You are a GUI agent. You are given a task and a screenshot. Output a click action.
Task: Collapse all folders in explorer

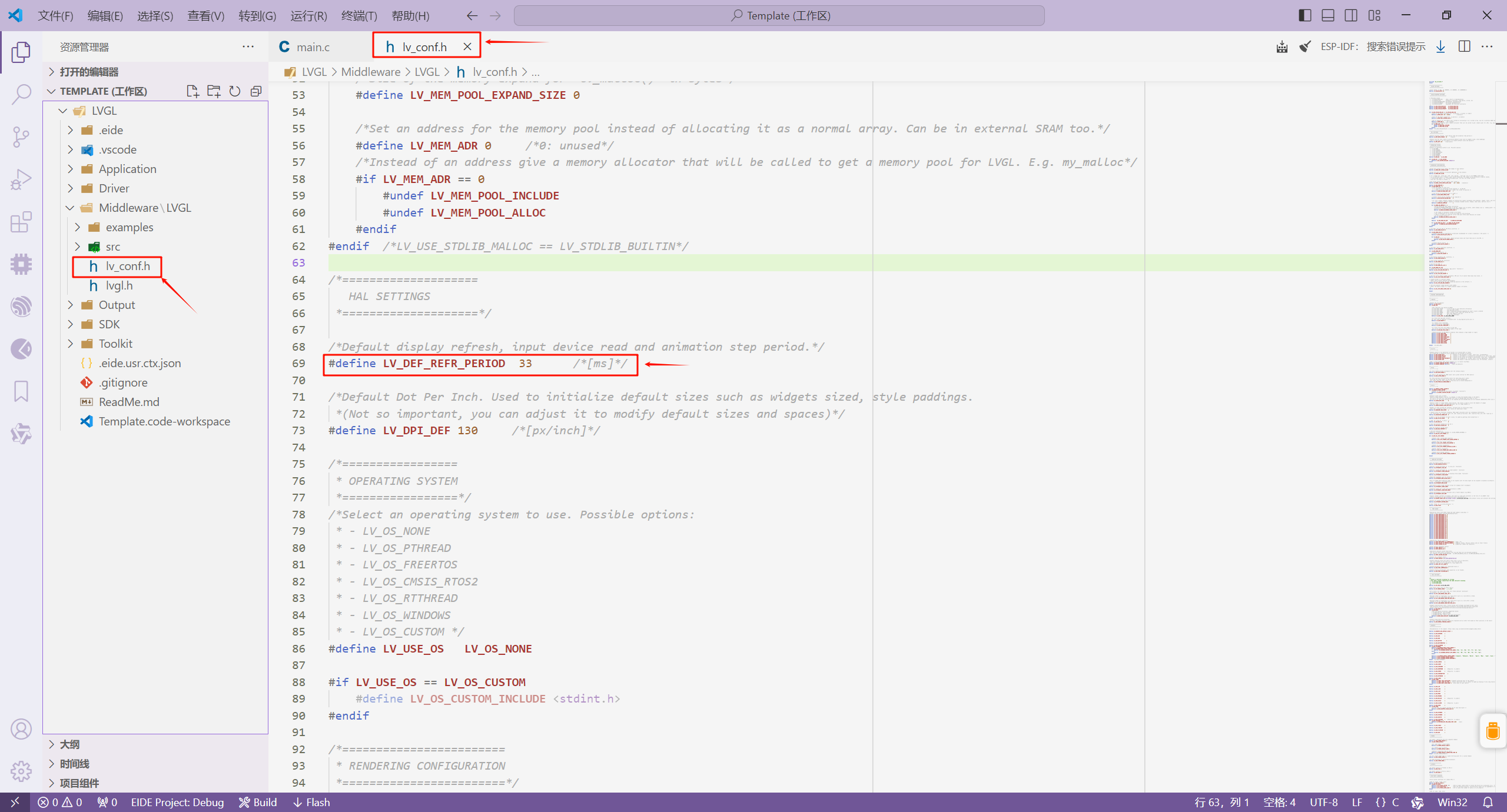pos(256,91)
